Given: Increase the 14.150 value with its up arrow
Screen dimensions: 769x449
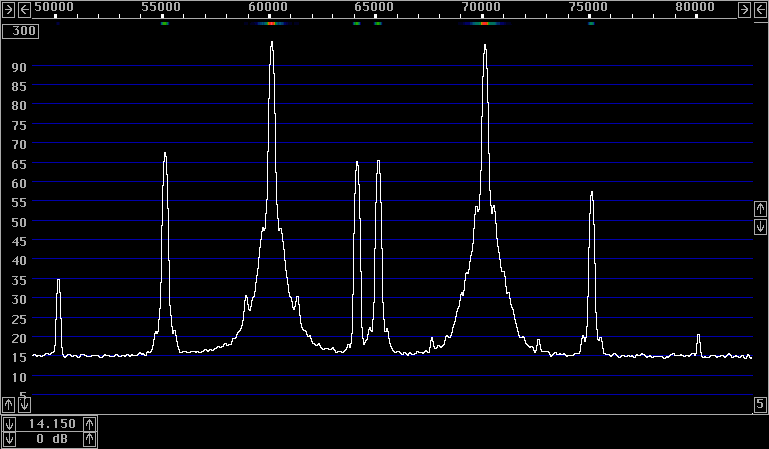Looking at the screenshot, I should point(89,424).
